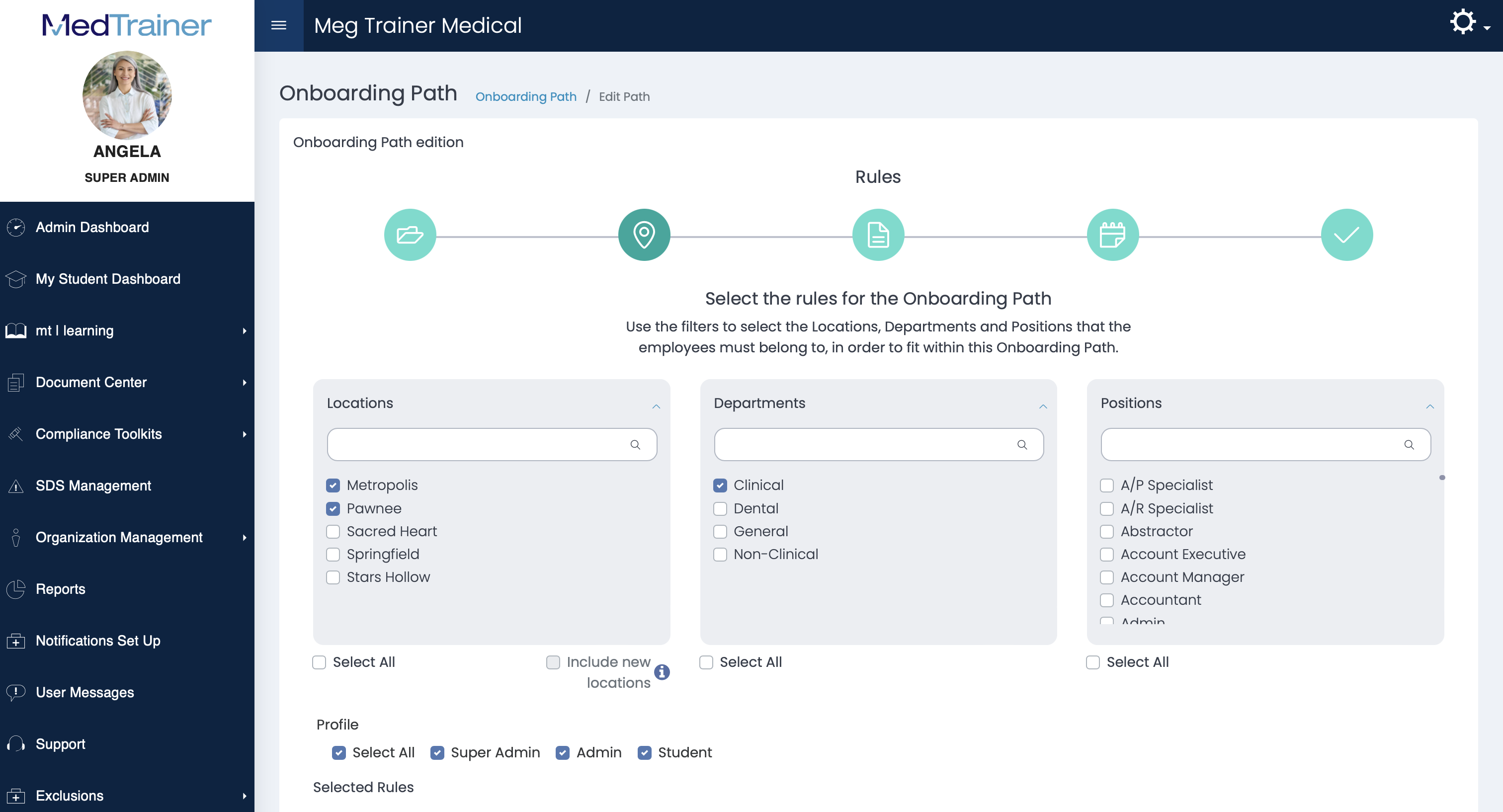Uncheck the Metropolis location

[x=333, y=485]
